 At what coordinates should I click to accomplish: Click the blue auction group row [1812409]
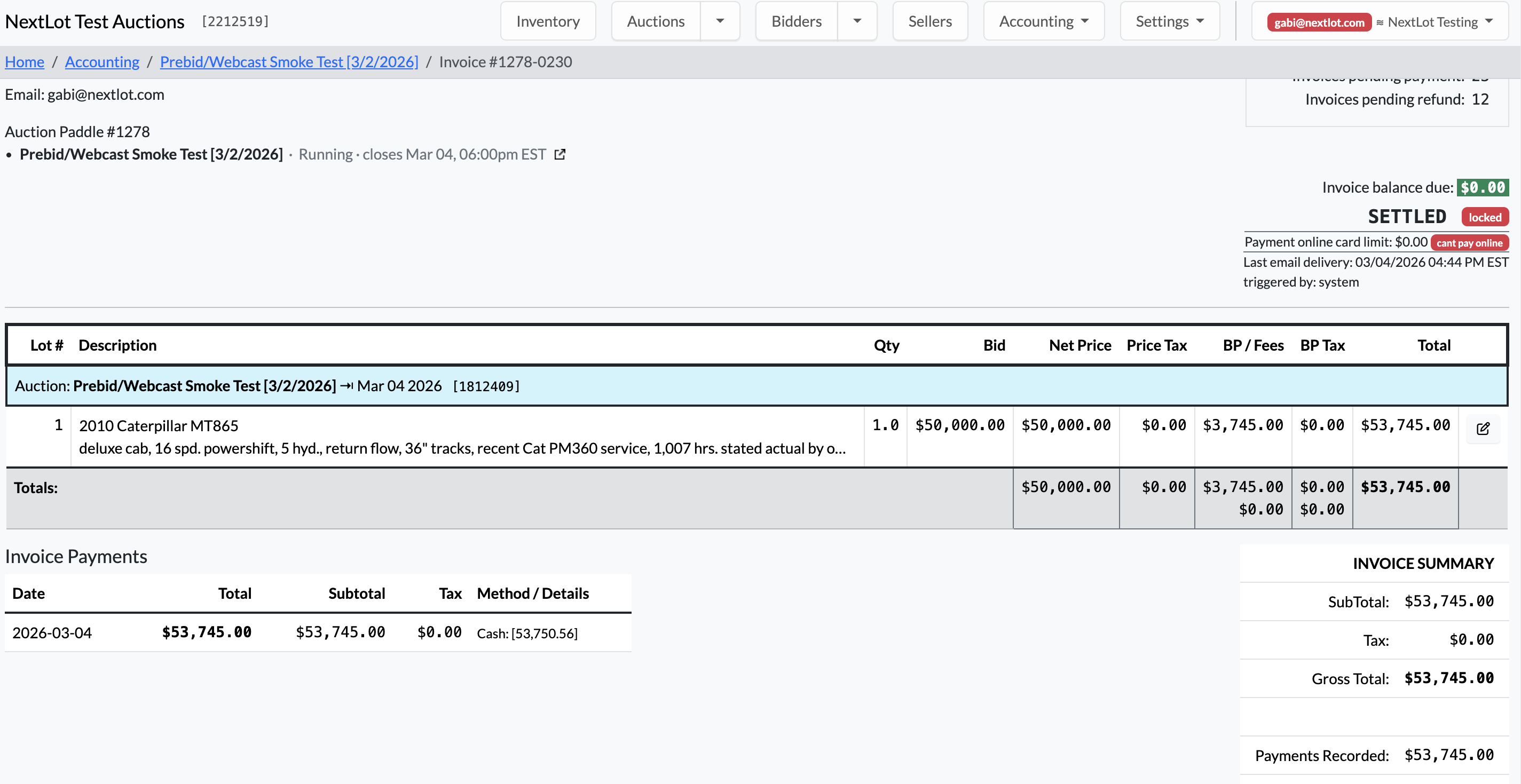756,386
